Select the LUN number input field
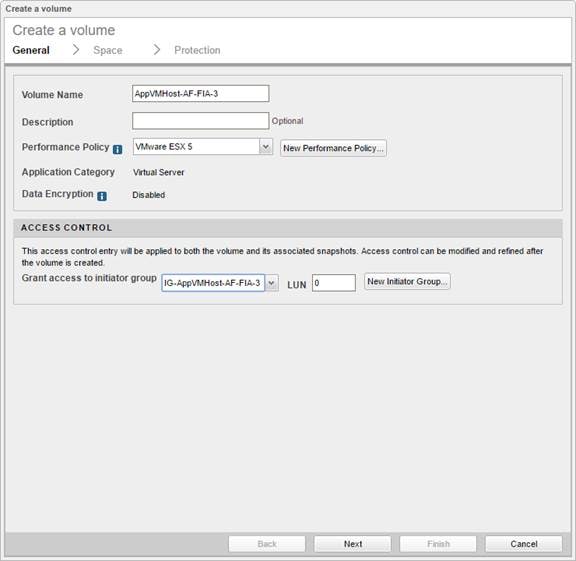 334,283
